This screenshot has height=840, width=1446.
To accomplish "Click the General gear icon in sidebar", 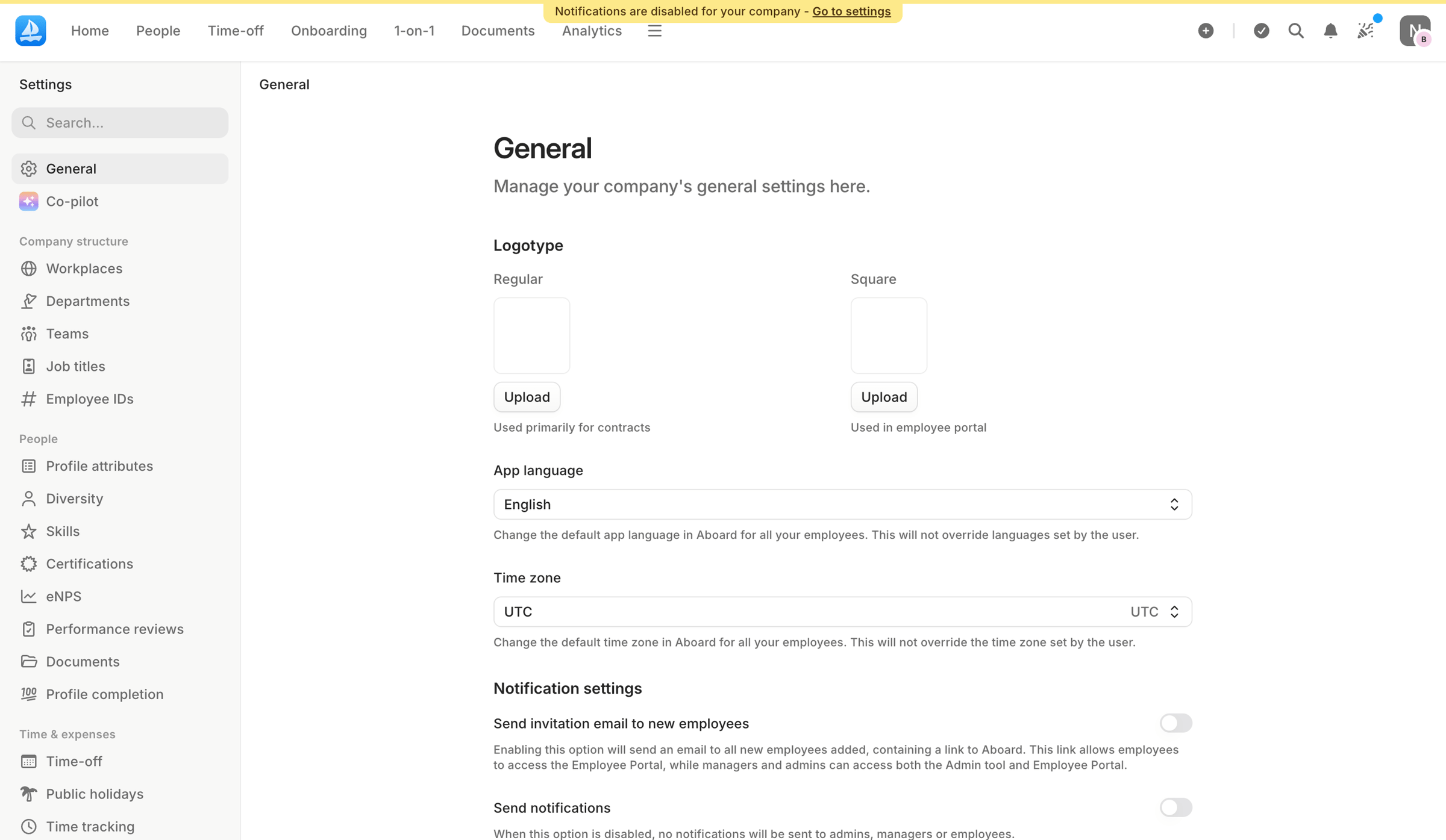I will coord(28,169).
